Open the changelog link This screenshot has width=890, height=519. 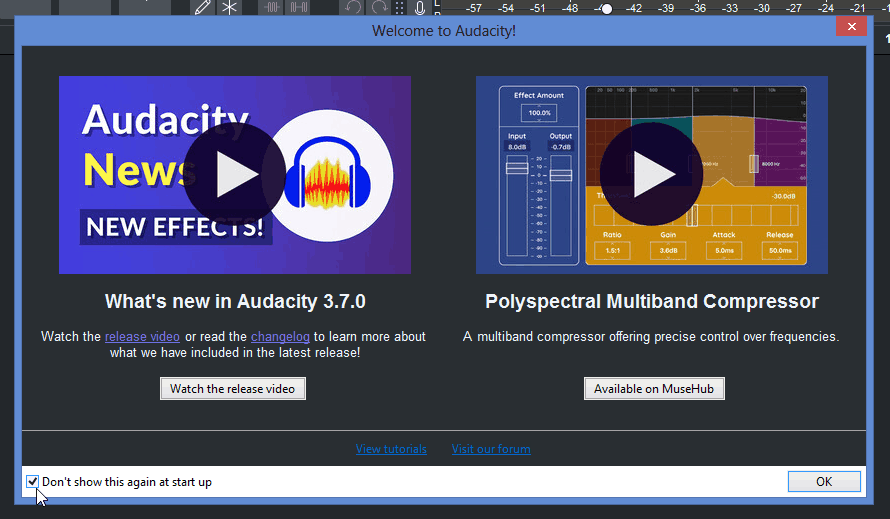click(x=280, y=336)
